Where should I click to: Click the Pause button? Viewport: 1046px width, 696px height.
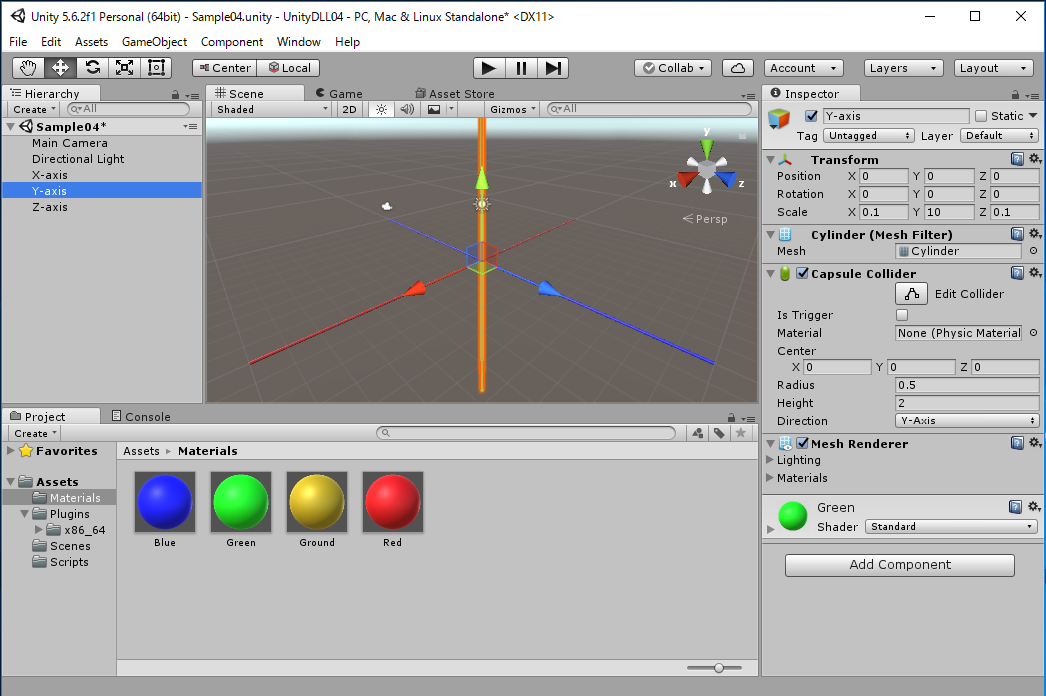pos(521,68)
